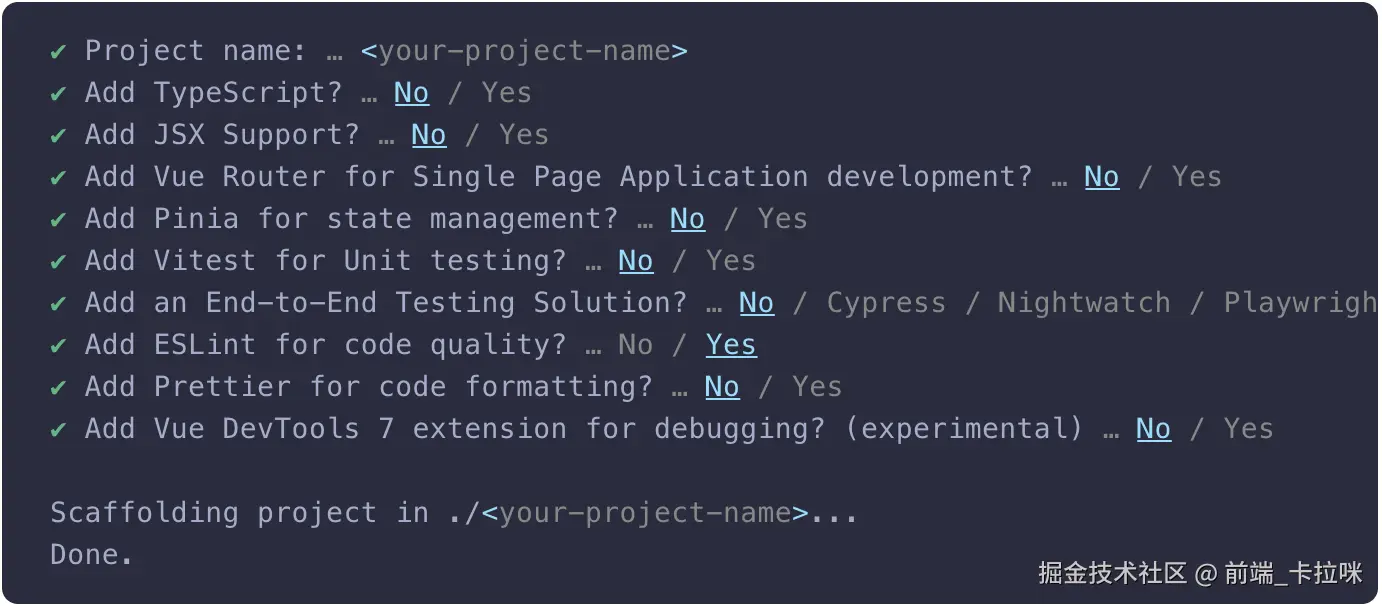The width and height of the screenshot is (1382, 606).
Task: Click the "Done." output text
Action: pos(91,555)
